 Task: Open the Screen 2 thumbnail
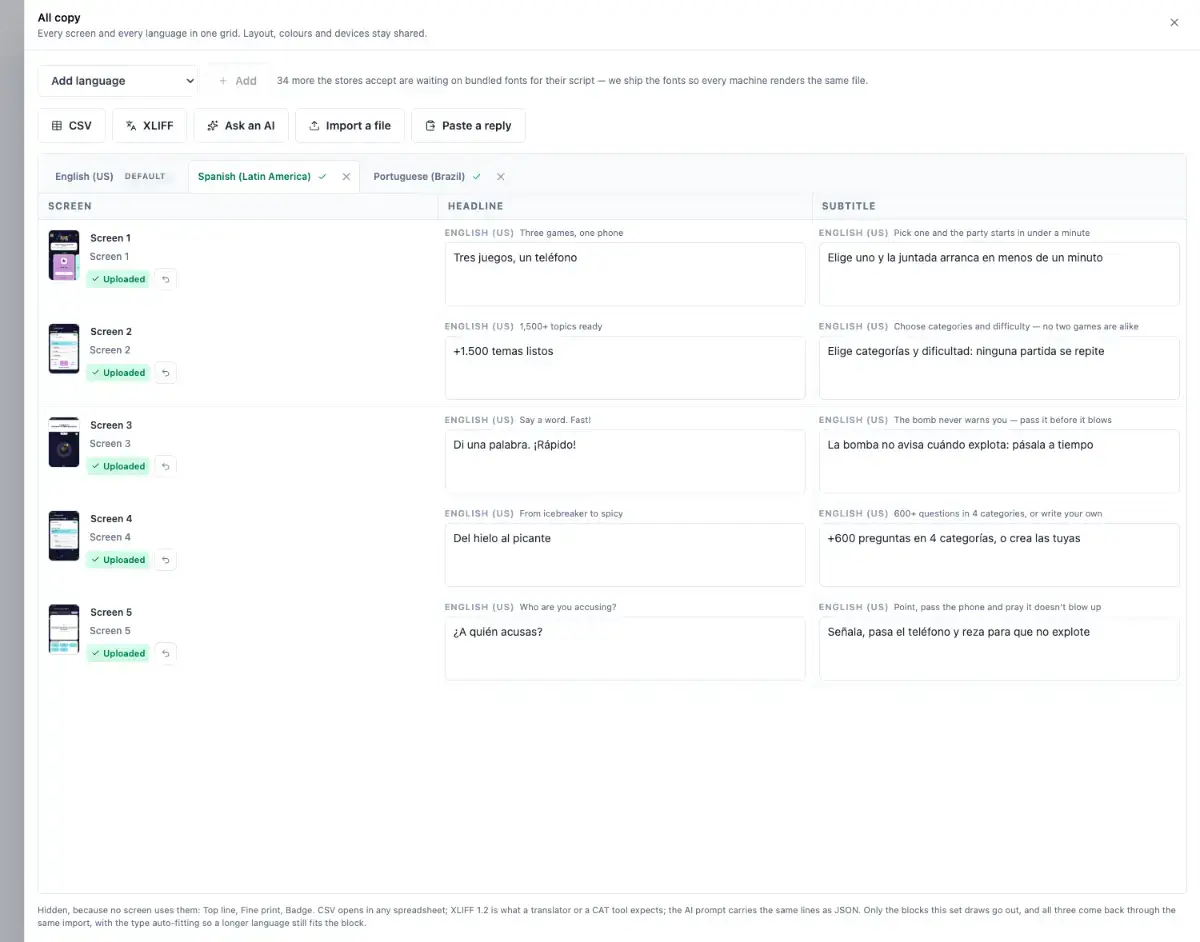coord(64,349)
